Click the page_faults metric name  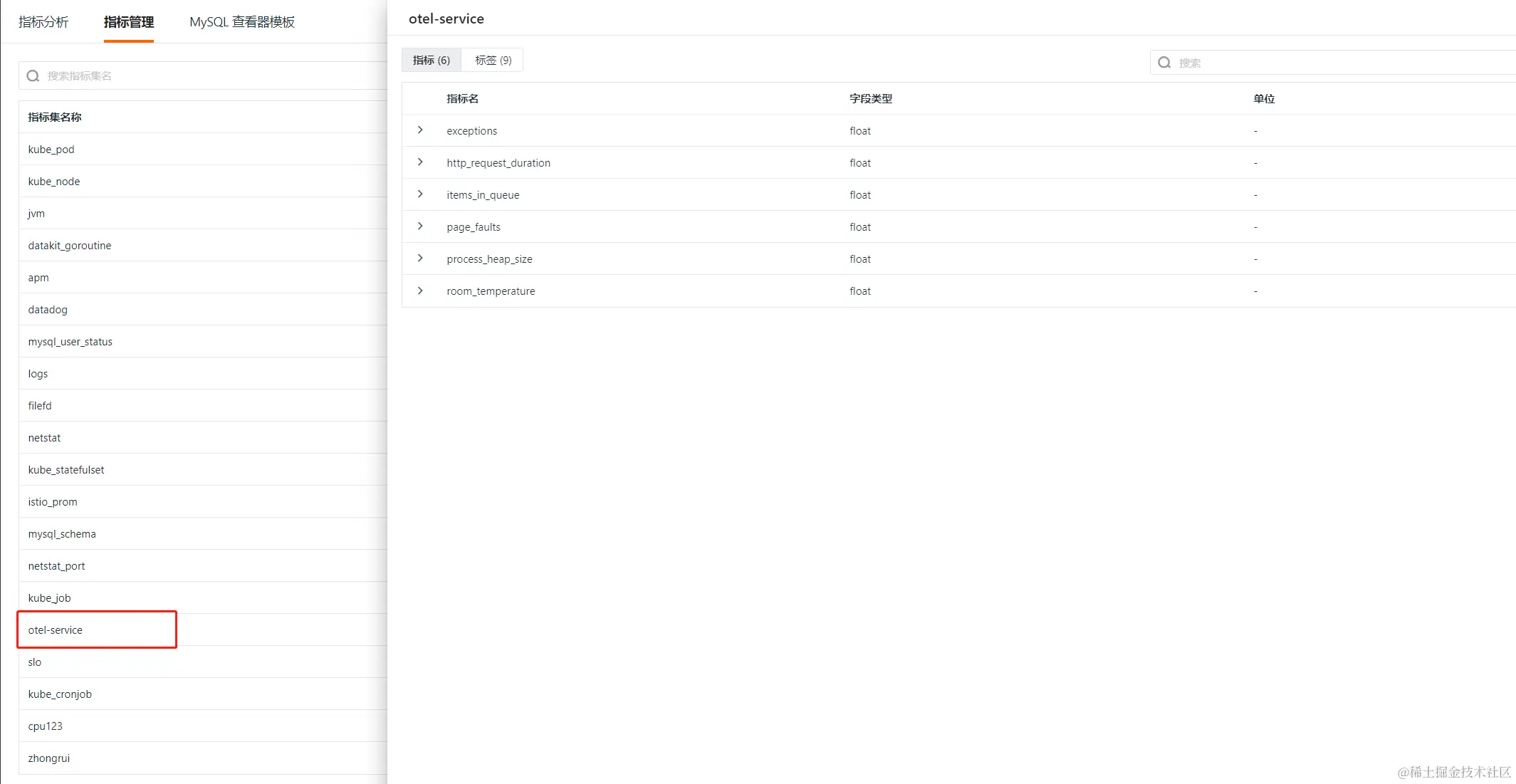click(x=474, y=227)
